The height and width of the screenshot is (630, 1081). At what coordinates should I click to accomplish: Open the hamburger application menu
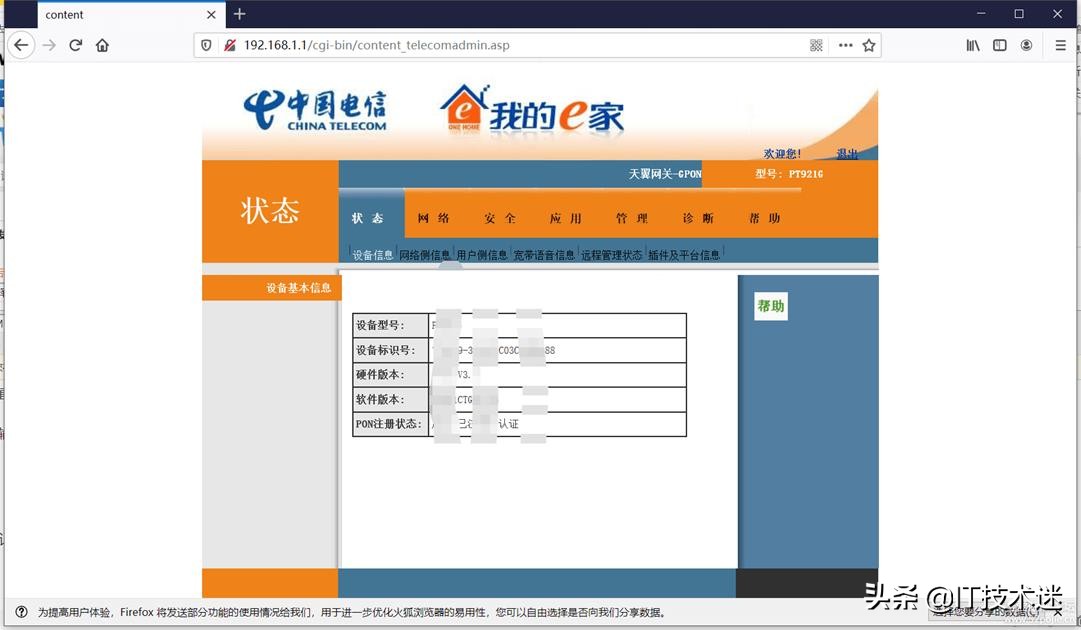tap(1058, 45)
